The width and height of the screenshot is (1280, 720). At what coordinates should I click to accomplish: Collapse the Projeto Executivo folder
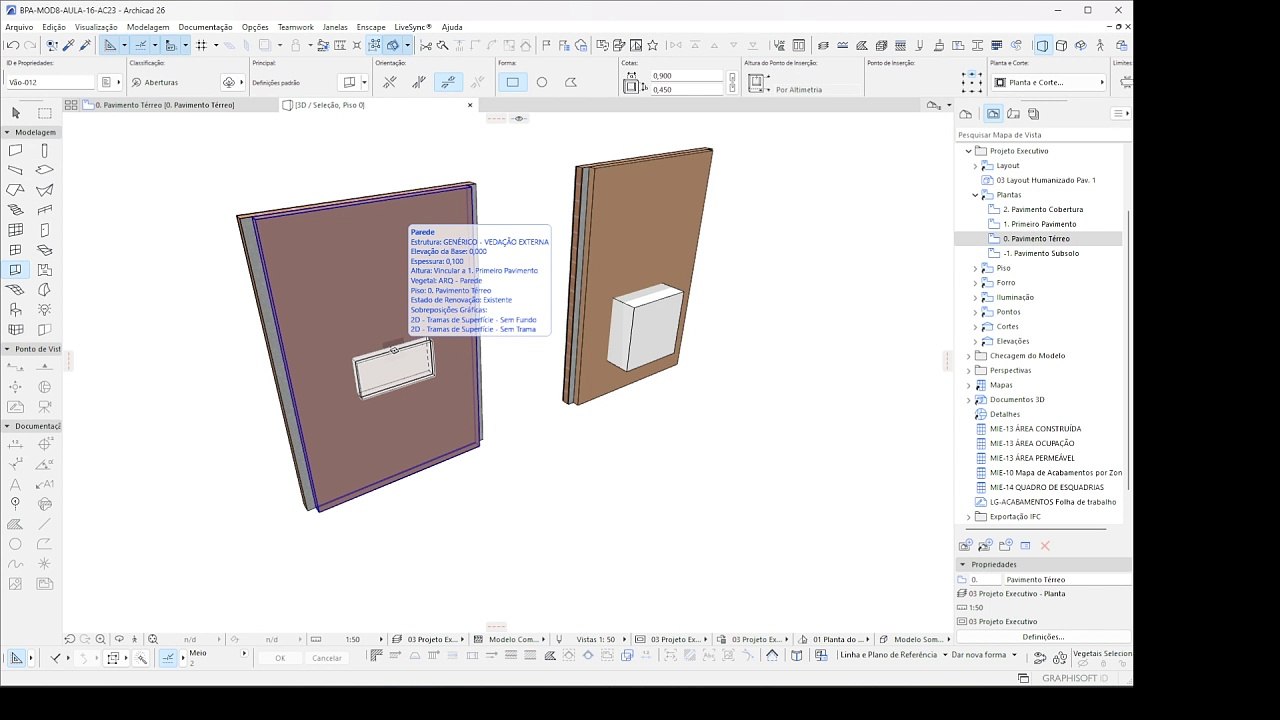(968, 151)
